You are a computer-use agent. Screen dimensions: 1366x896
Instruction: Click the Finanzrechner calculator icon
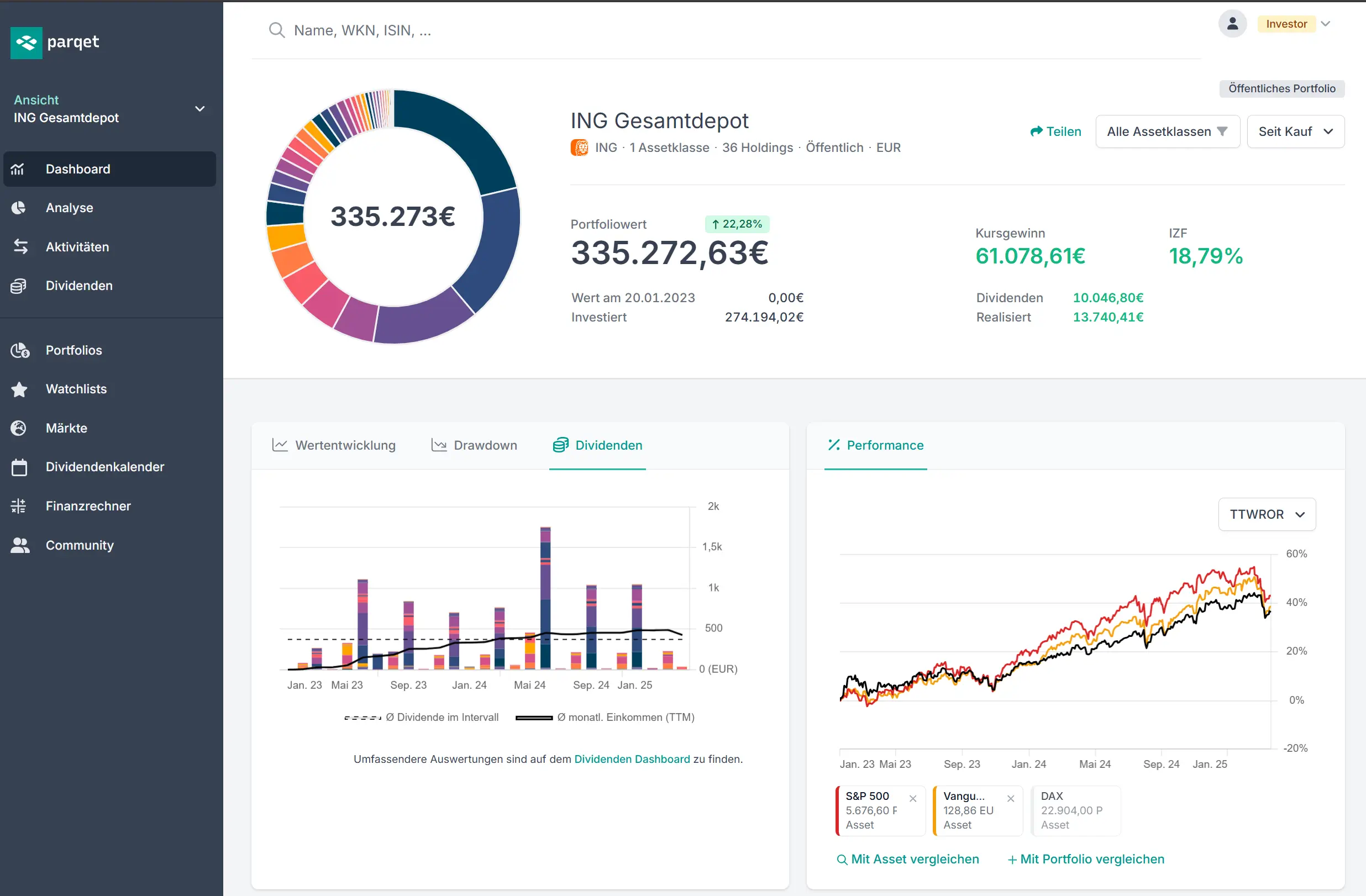[19, 506]
